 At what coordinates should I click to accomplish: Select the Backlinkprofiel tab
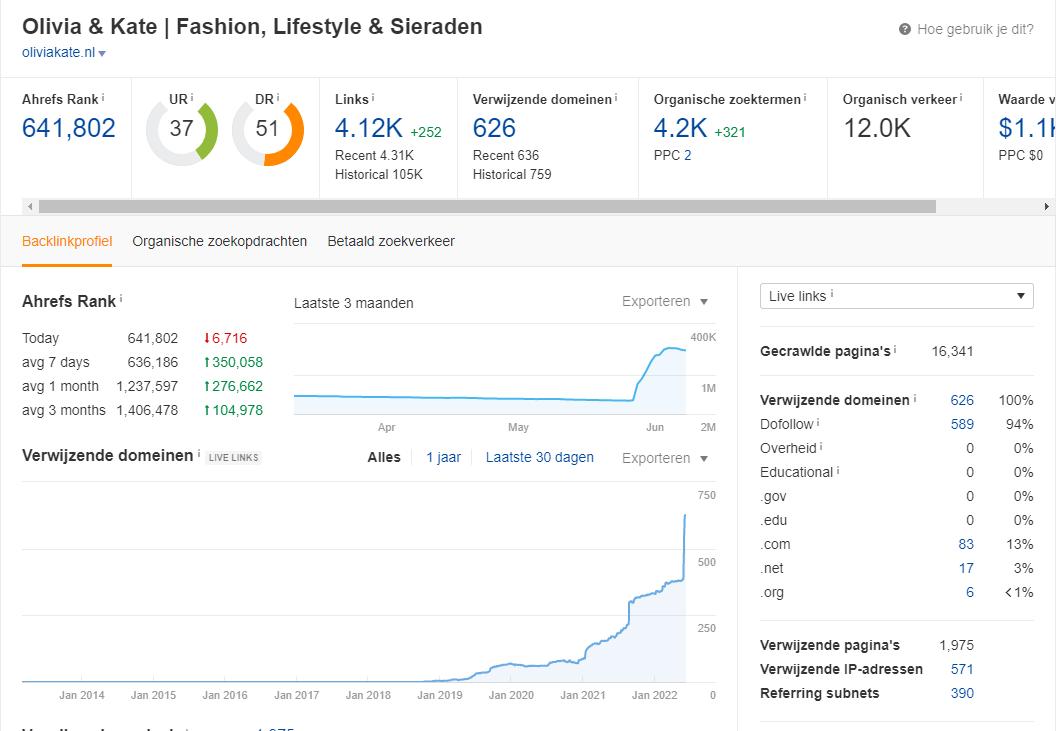(x=66, y=241)
